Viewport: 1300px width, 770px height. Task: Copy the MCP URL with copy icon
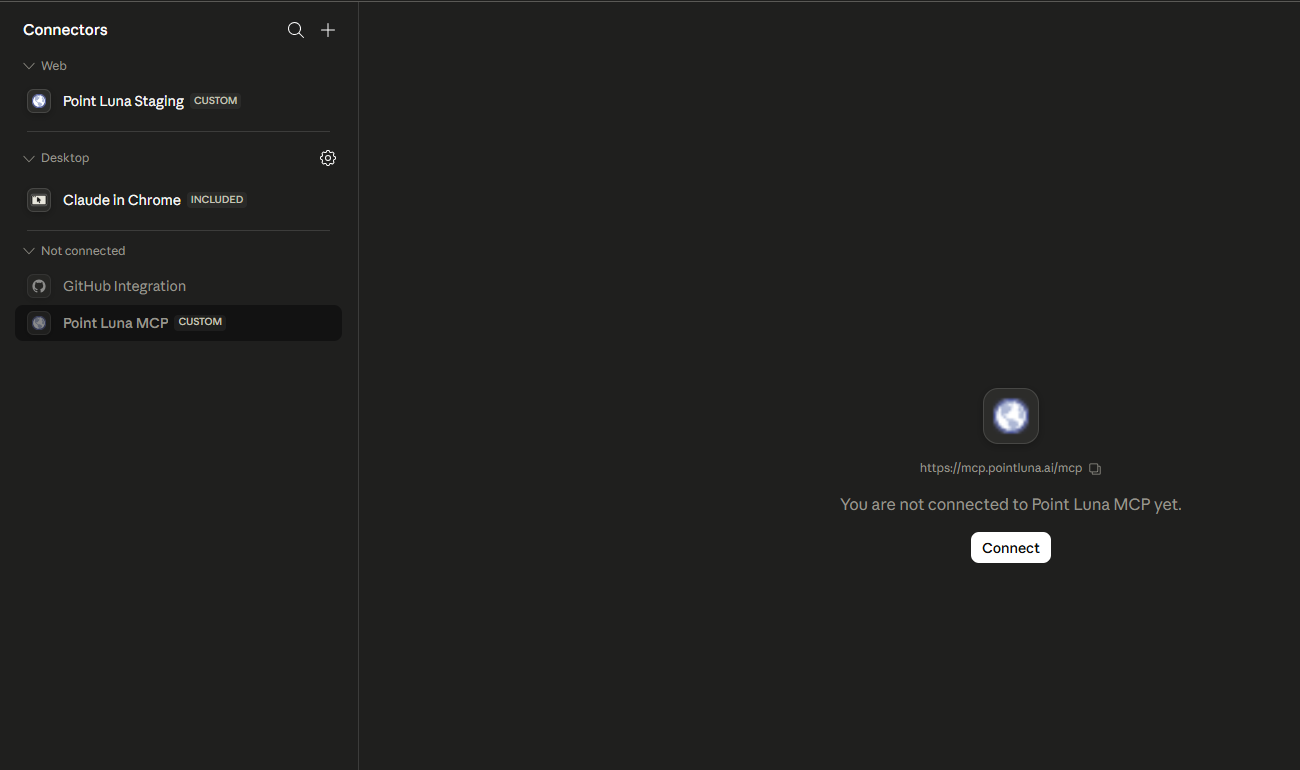pyautogui.click(x=1095, y=468)
